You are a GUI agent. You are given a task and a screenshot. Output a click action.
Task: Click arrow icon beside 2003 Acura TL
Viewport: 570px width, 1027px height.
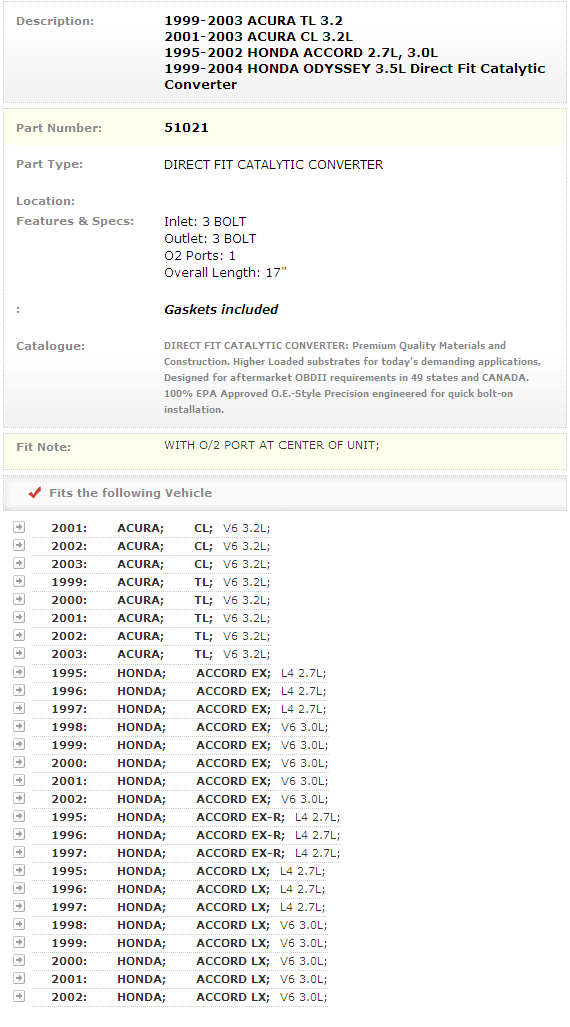(19, 653)
